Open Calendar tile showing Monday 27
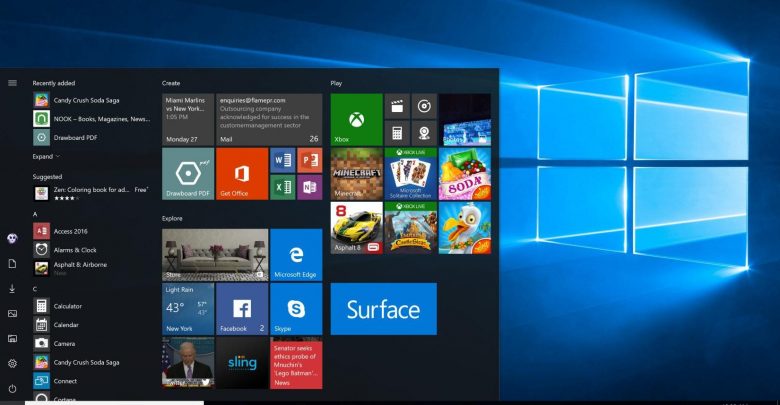Image resolution: width=780 pixels, height=405 pixels. (188, 119)
